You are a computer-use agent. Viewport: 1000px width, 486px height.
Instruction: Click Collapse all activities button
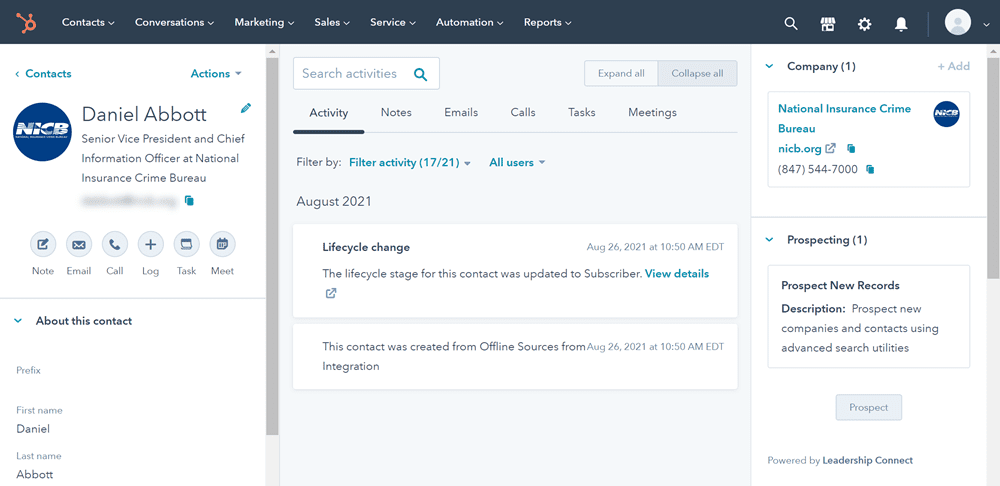(x=697, y=73)
